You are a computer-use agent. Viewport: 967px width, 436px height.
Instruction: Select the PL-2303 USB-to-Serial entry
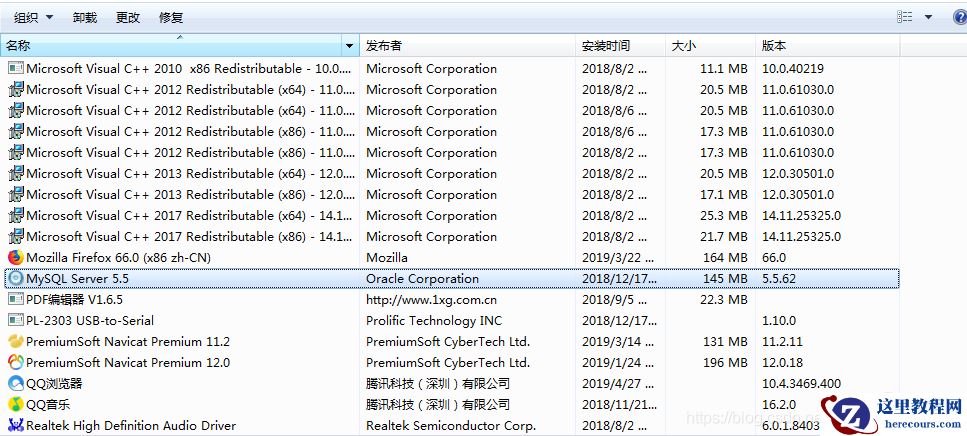coord(90,321)
